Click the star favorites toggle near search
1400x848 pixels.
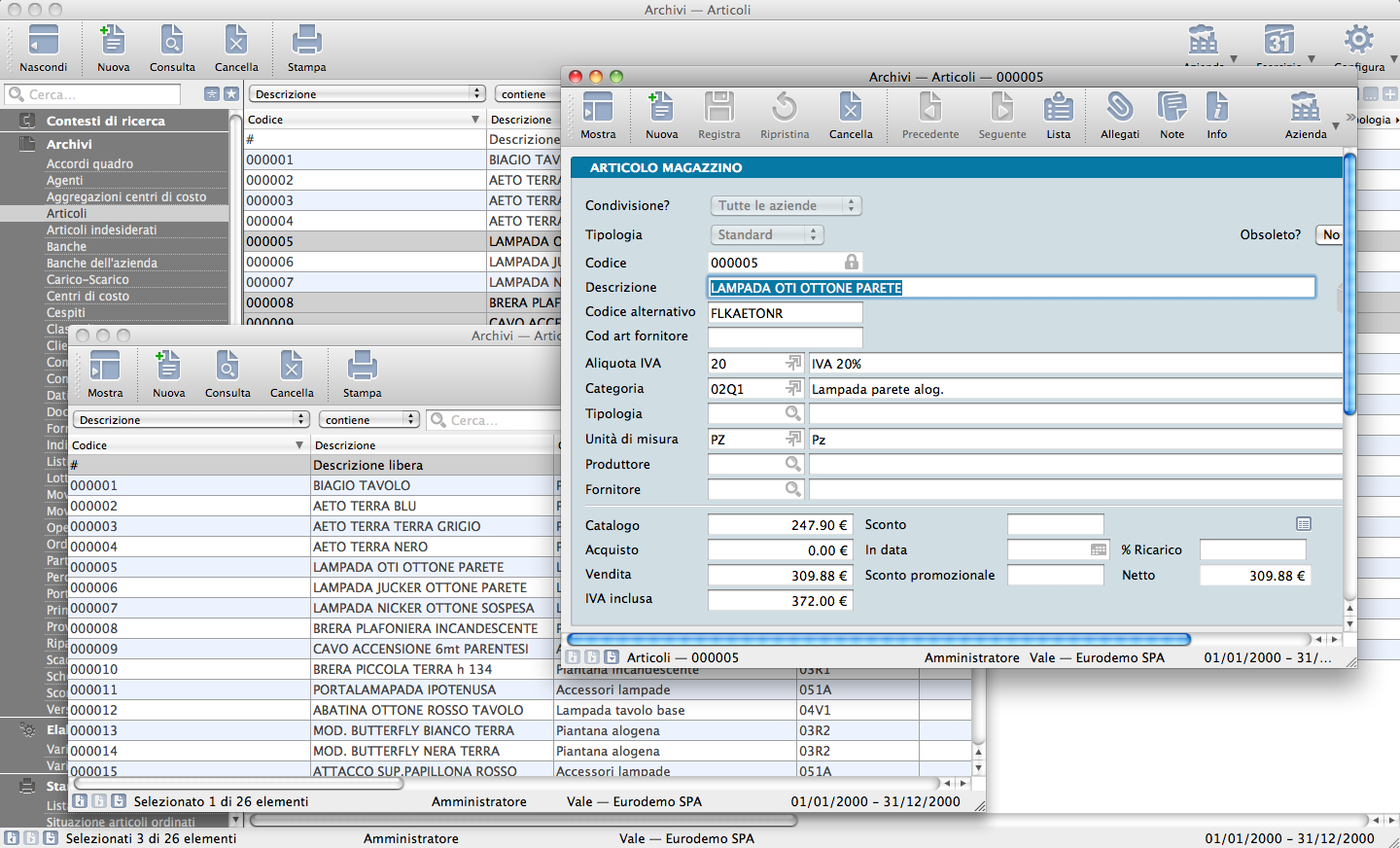231,94
